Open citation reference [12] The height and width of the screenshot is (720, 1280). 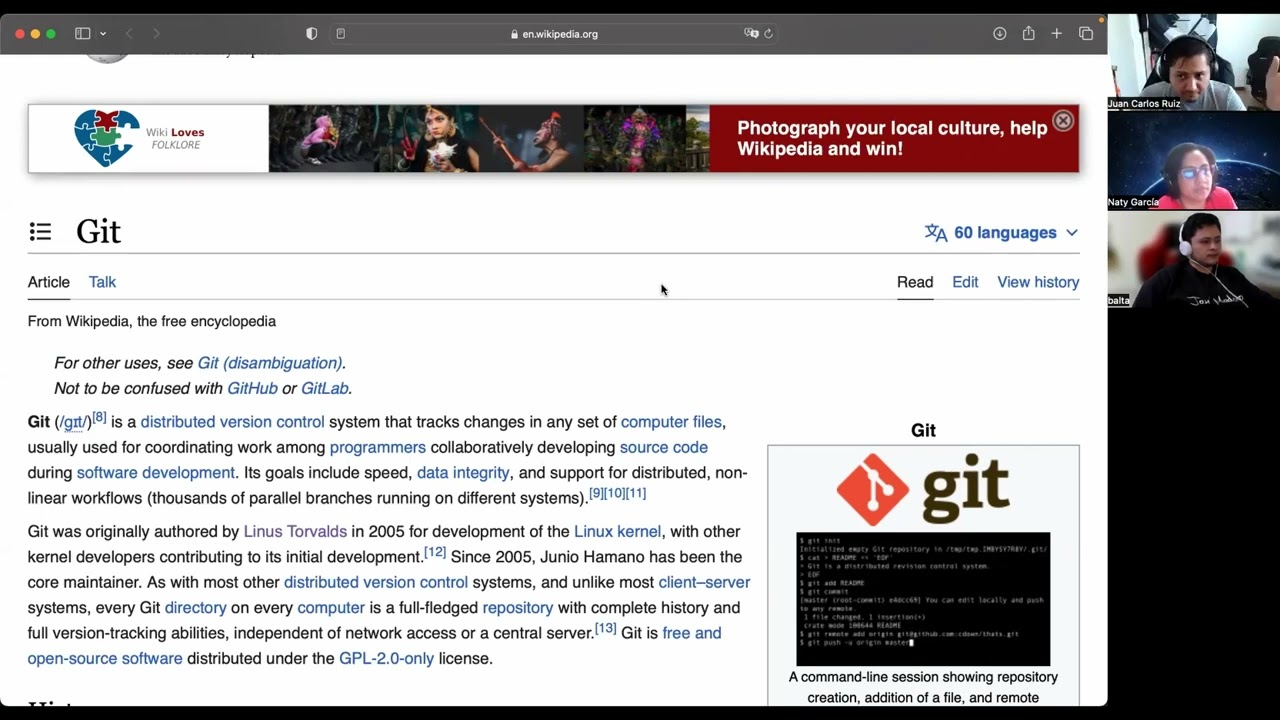[x=435, y=552]
